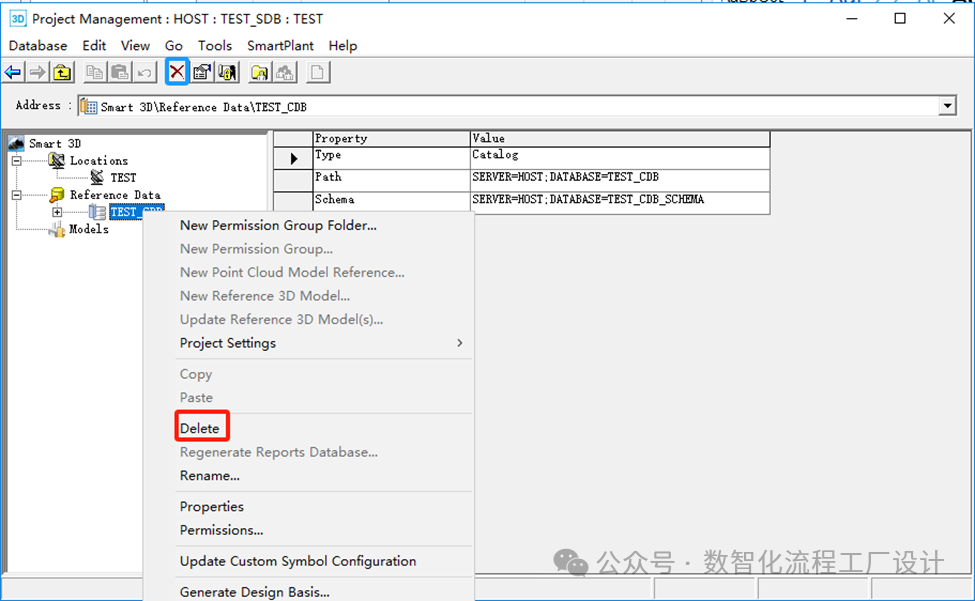Expand the Project Settings submenu arrow
This screenshot has width=975, height=601.
460,343
